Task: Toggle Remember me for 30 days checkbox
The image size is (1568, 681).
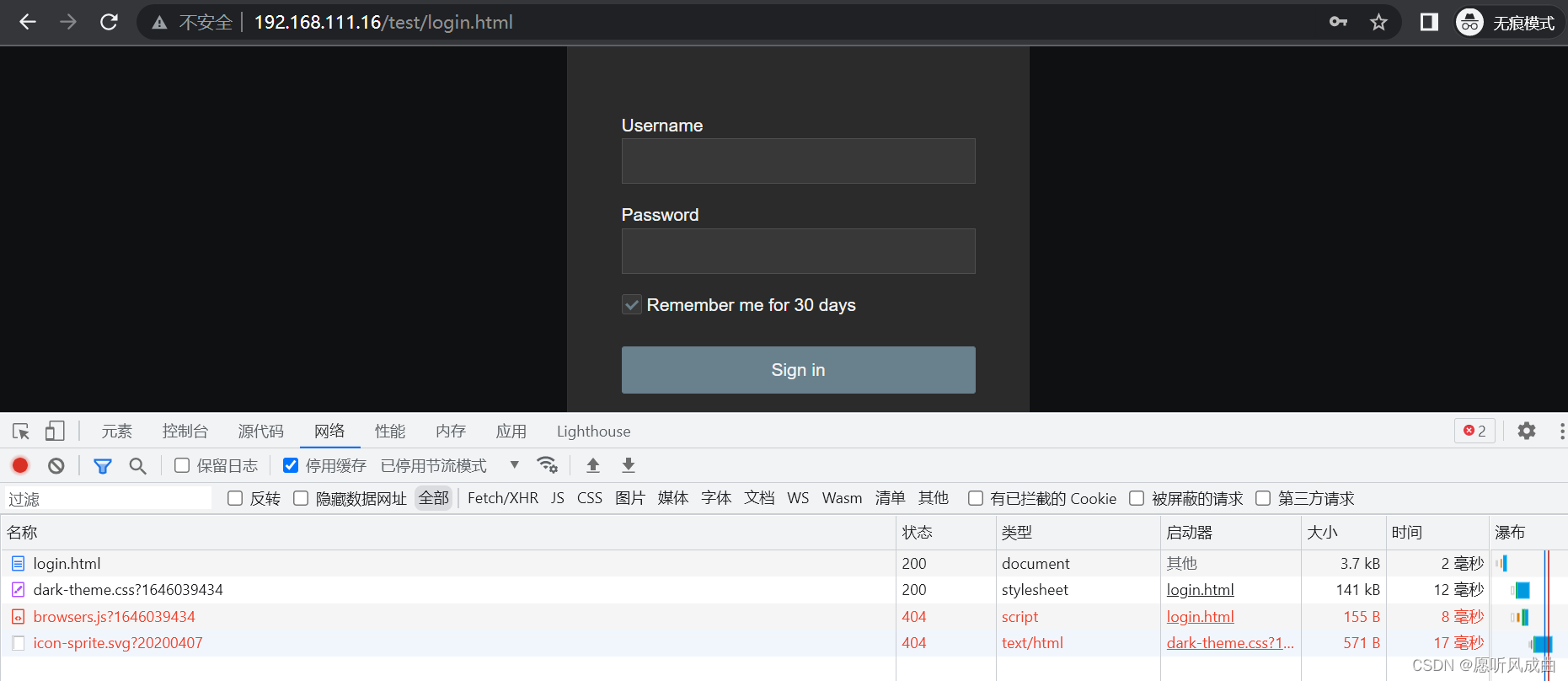Action: 632,305
